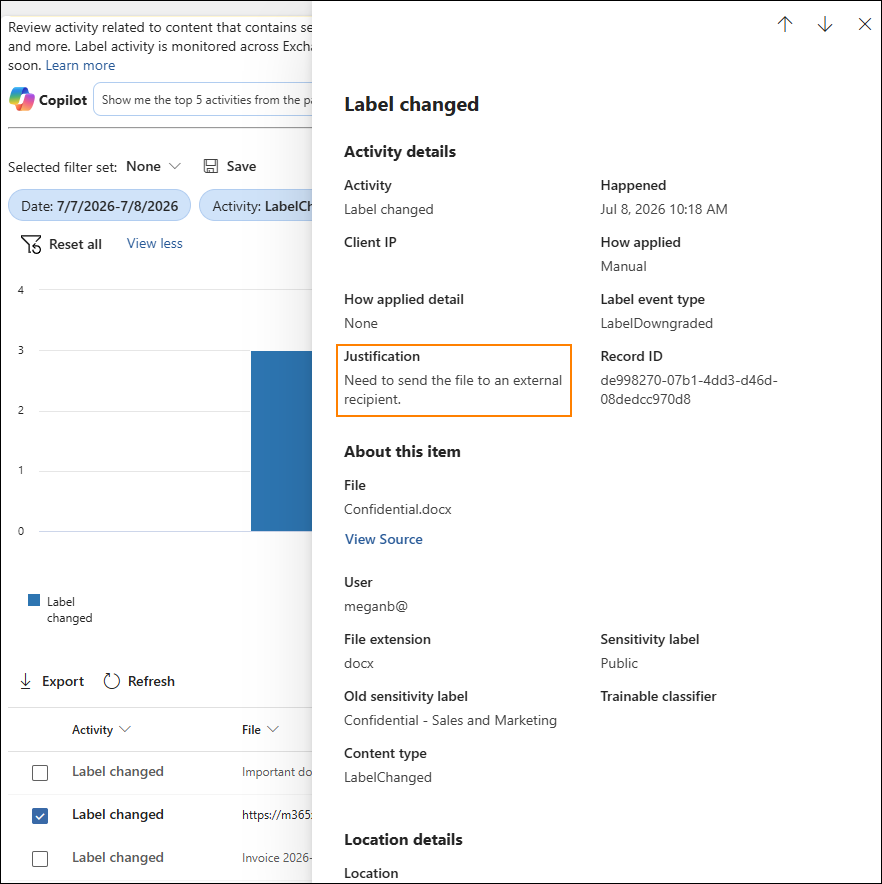Click the Content type value LabelChanged
Screen dimensions: 882x884
click(387, 777)
